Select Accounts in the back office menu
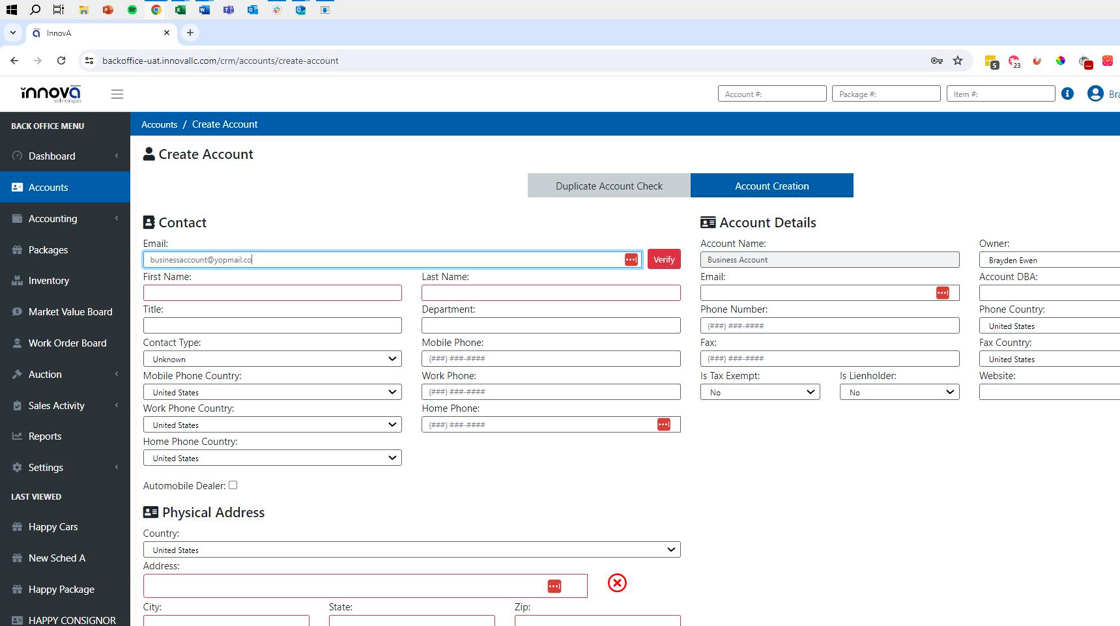 pos(64,187)
